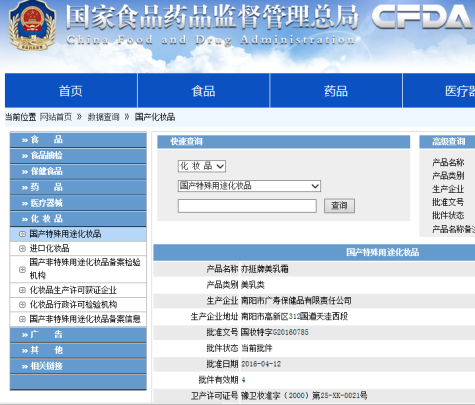Click 批准文号 label in advanced search
475x405 pixels.
pyautogui.click(x=448, y=202)
